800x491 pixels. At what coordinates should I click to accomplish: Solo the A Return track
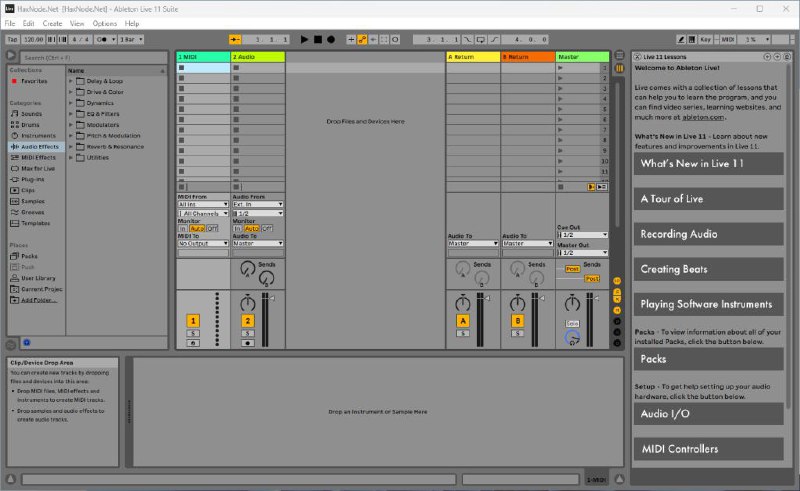[x=463, y=333]
